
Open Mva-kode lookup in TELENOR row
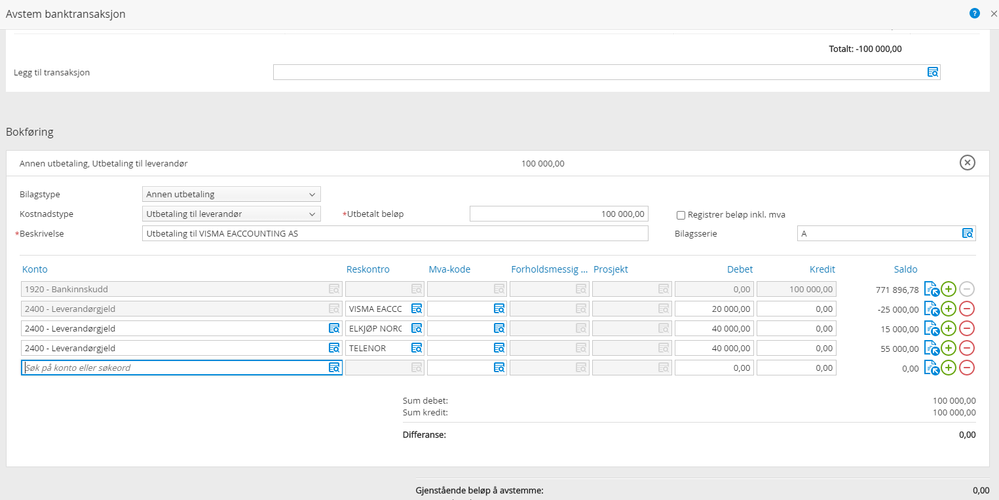click(500, 348)
